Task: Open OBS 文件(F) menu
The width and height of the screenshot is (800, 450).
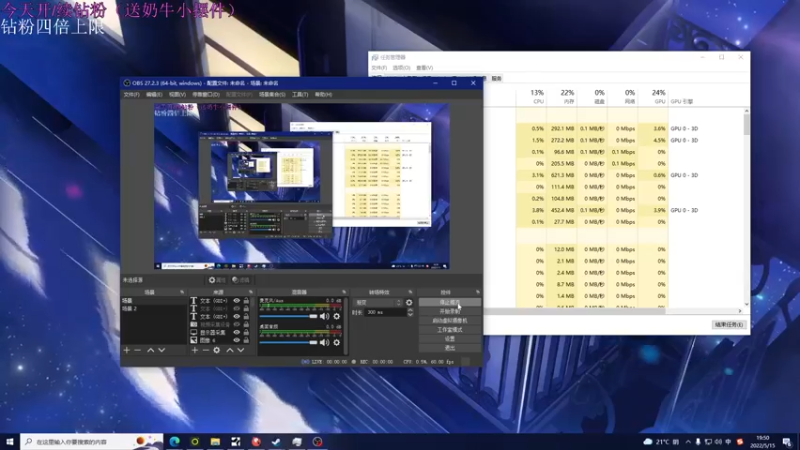Action: click(131, 94)
